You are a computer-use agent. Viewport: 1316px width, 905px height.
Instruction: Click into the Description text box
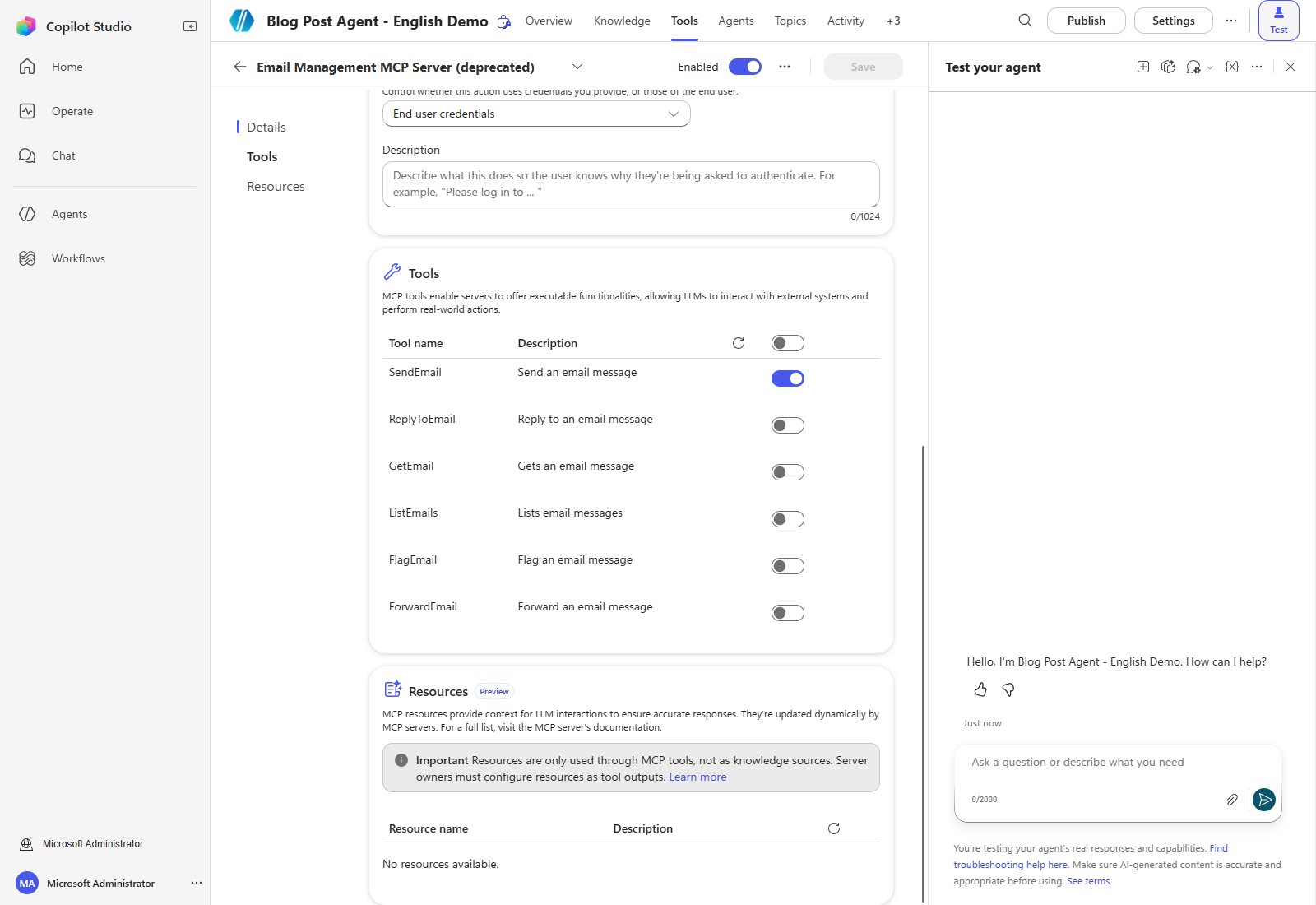tap(631, 184)
